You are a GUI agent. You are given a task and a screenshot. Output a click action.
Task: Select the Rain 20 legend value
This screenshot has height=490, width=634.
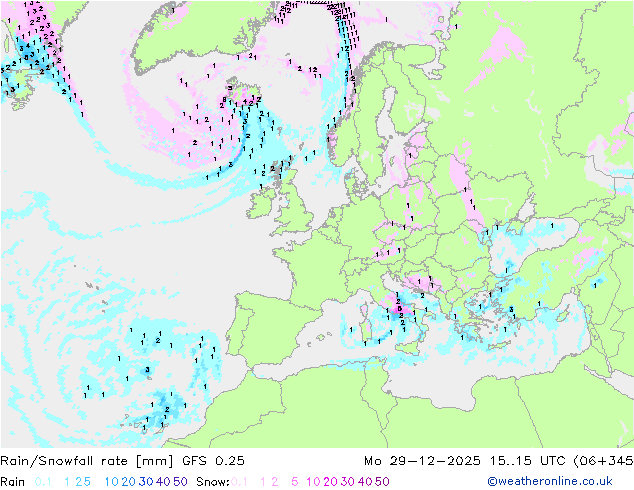128,482
